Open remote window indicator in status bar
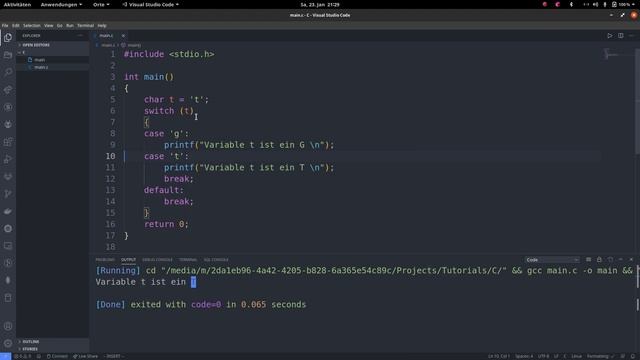640x360 pixels. point(5,356)
